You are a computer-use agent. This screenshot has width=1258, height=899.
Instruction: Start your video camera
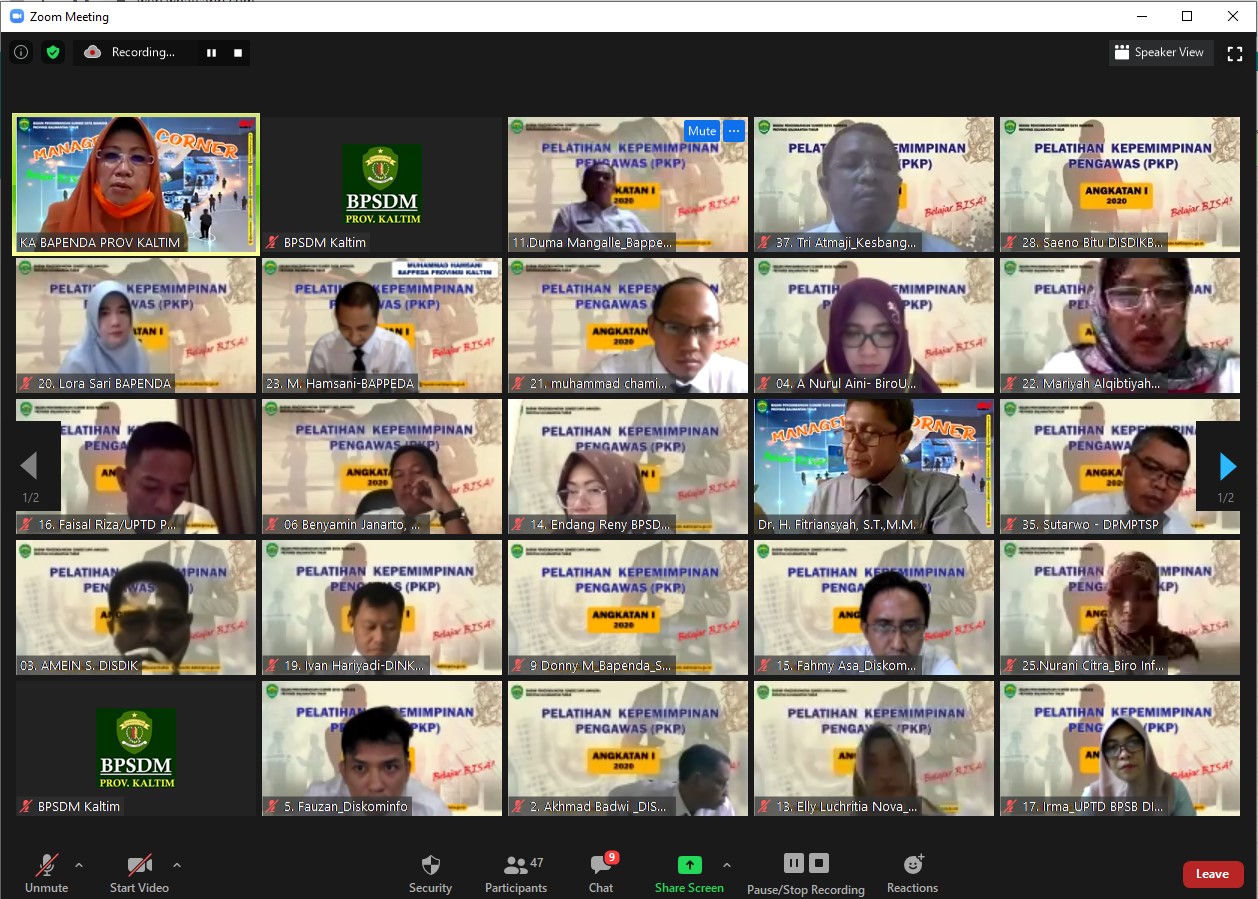[139, 873]
